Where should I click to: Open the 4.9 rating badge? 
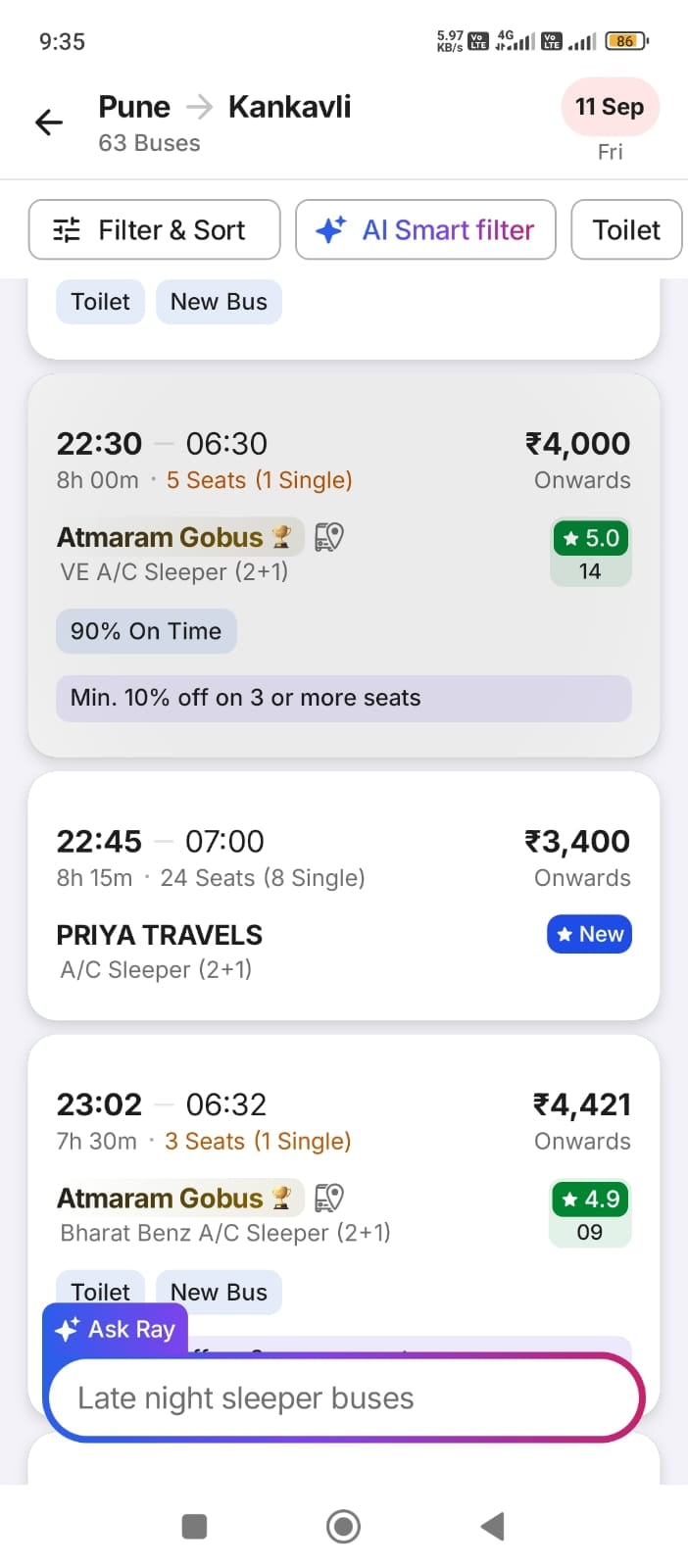tap(591, 1213)
